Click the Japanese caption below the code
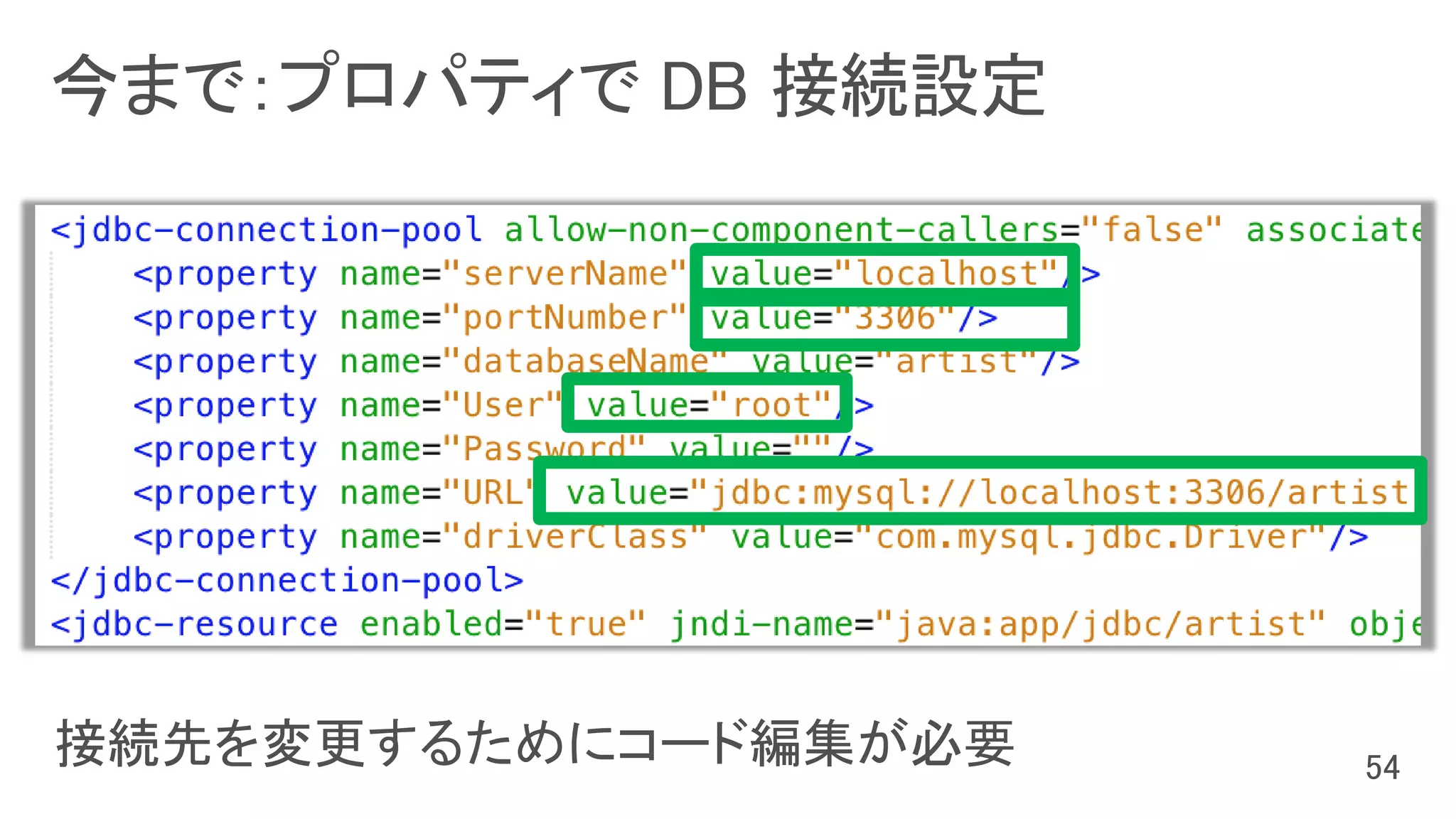1456x819 pixels. point(535,744)
